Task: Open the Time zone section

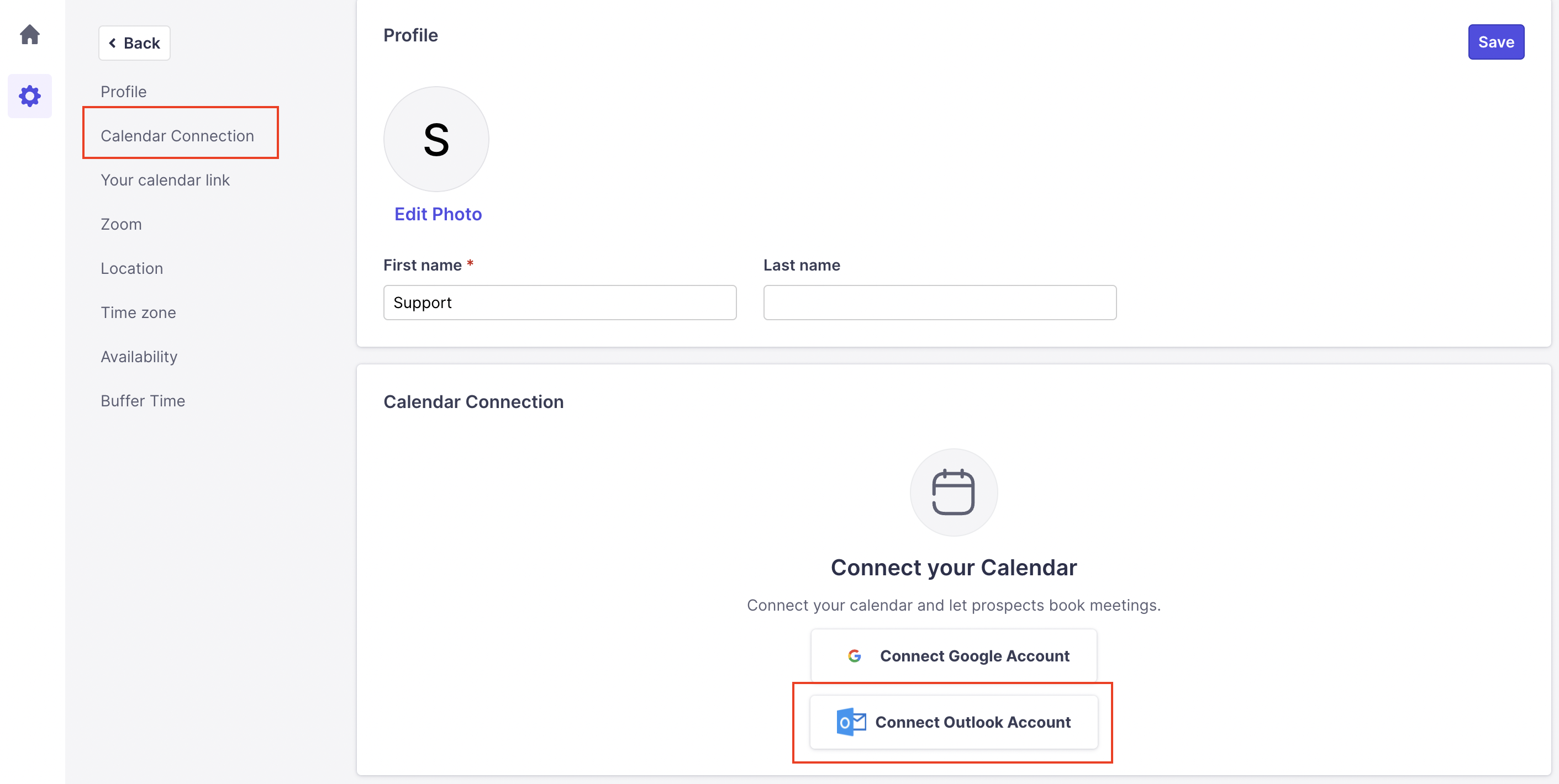Action: 138,312
